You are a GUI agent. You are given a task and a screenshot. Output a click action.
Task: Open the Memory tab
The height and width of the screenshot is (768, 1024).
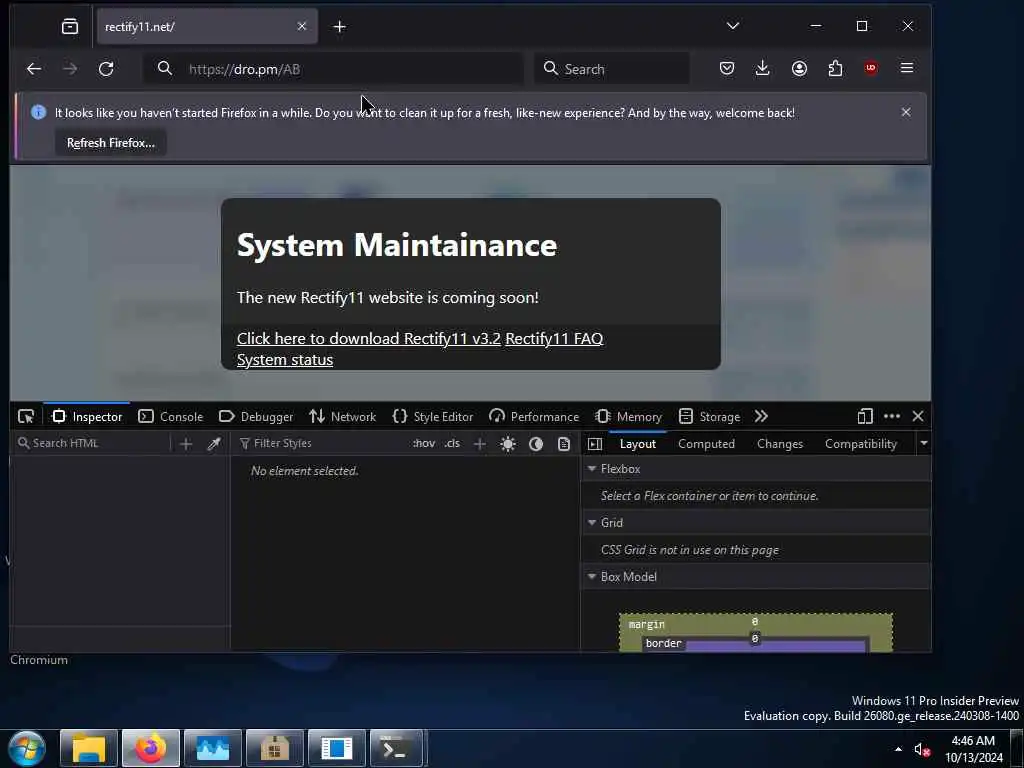click(628, 417)
